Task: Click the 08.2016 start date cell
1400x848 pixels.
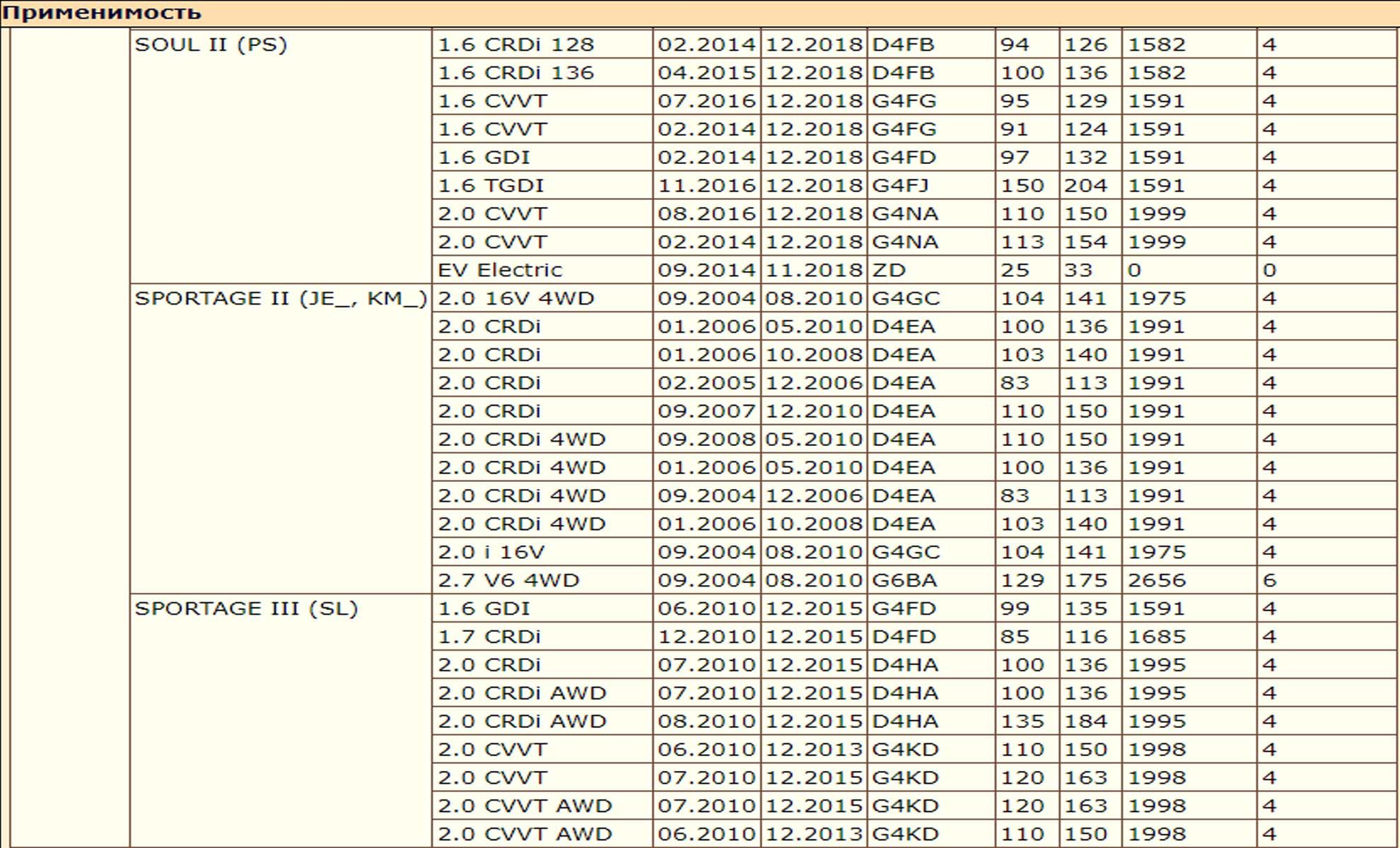Action: tap(706, 213)
